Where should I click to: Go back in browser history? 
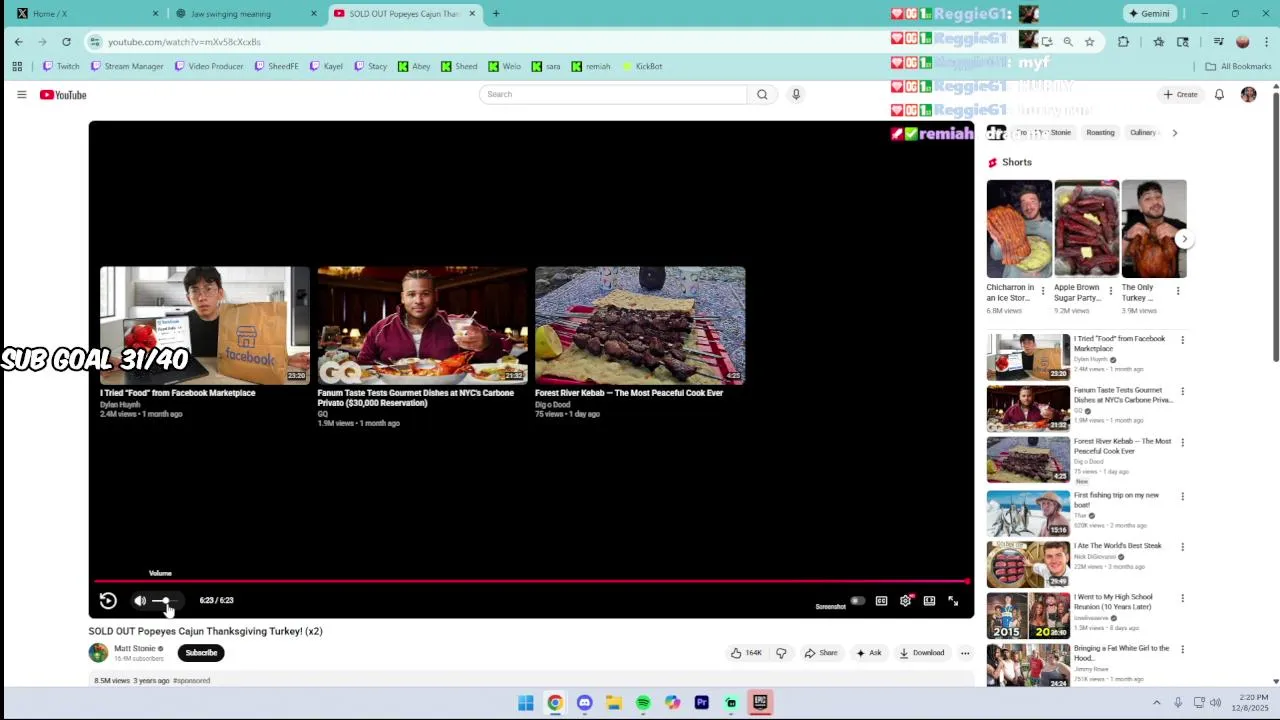point(18,41)
